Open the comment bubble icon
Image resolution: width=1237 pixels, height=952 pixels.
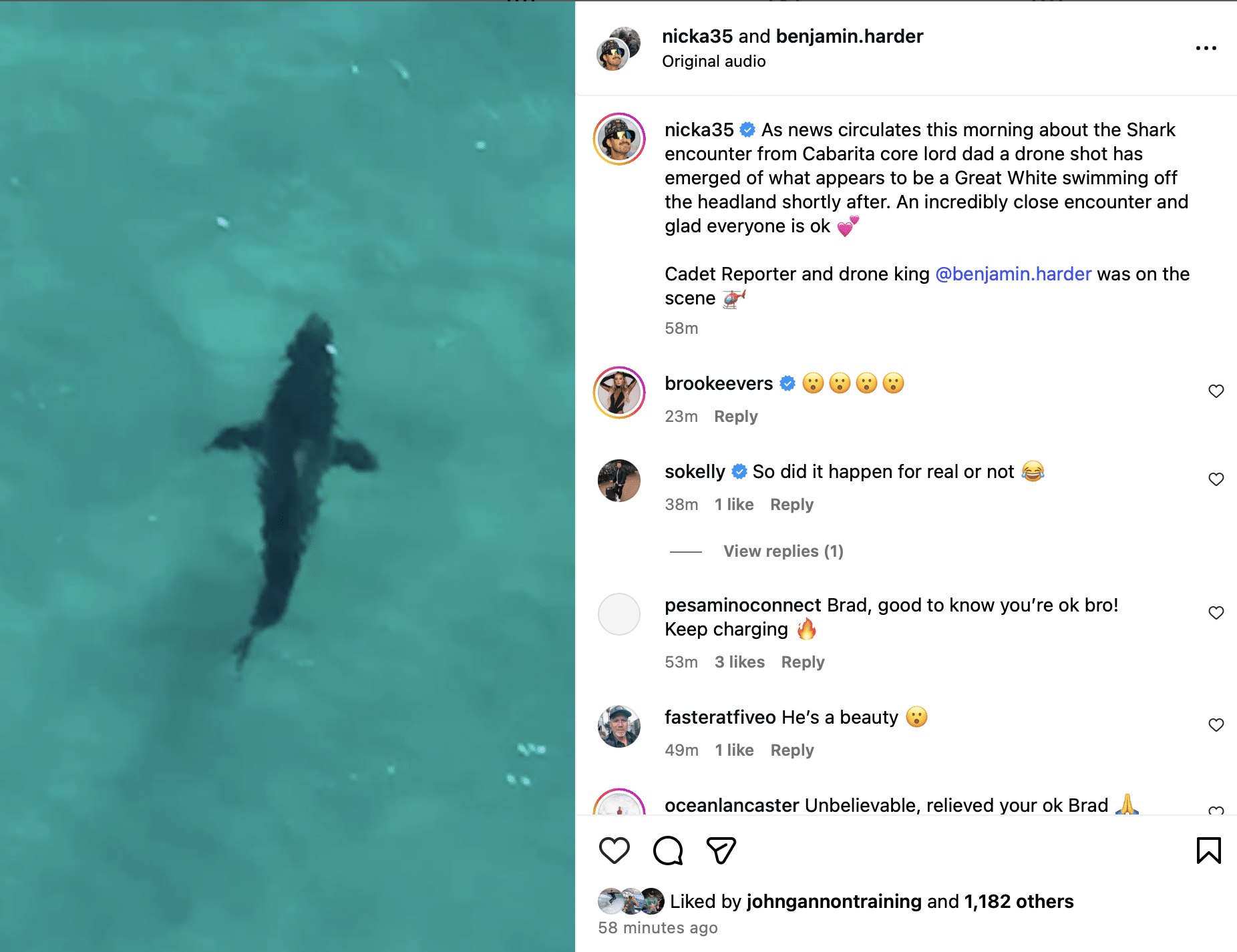[667, 851]
